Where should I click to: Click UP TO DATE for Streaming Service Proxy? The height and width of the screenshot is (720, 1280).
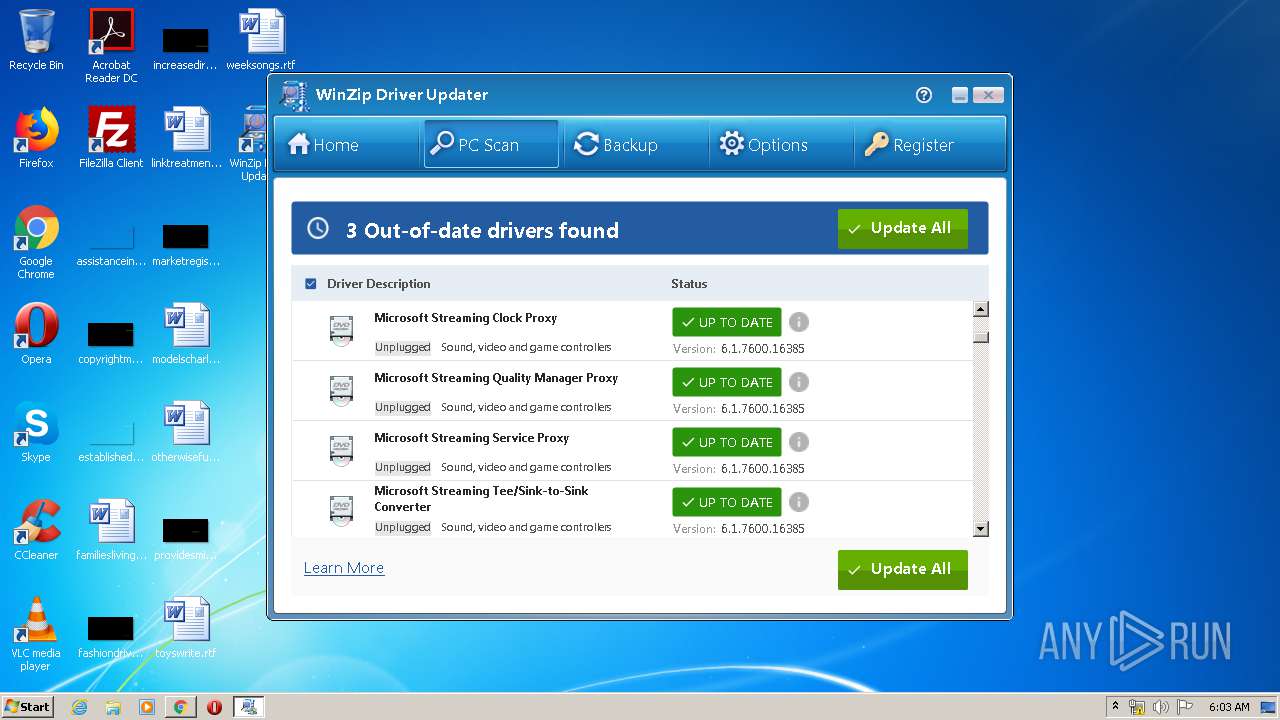(x=727, y=442)
